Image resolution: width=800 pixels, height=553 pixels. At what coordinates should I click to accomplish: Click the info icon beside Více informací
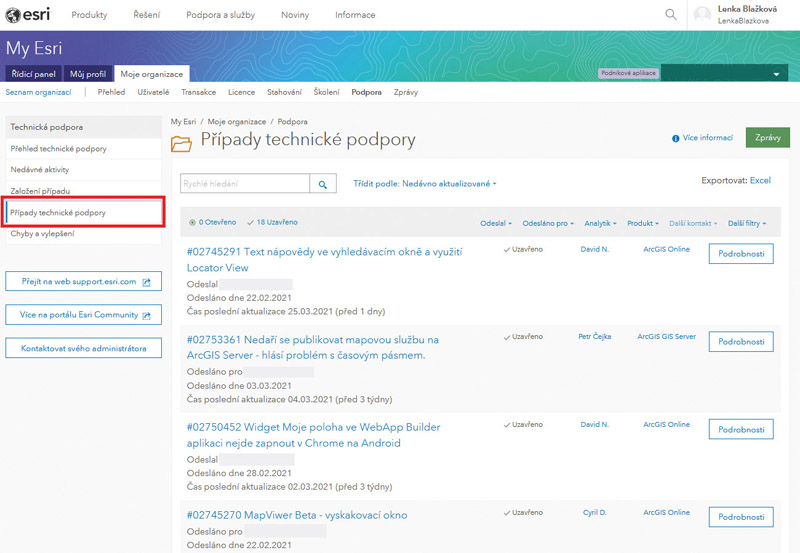[676, 138]
